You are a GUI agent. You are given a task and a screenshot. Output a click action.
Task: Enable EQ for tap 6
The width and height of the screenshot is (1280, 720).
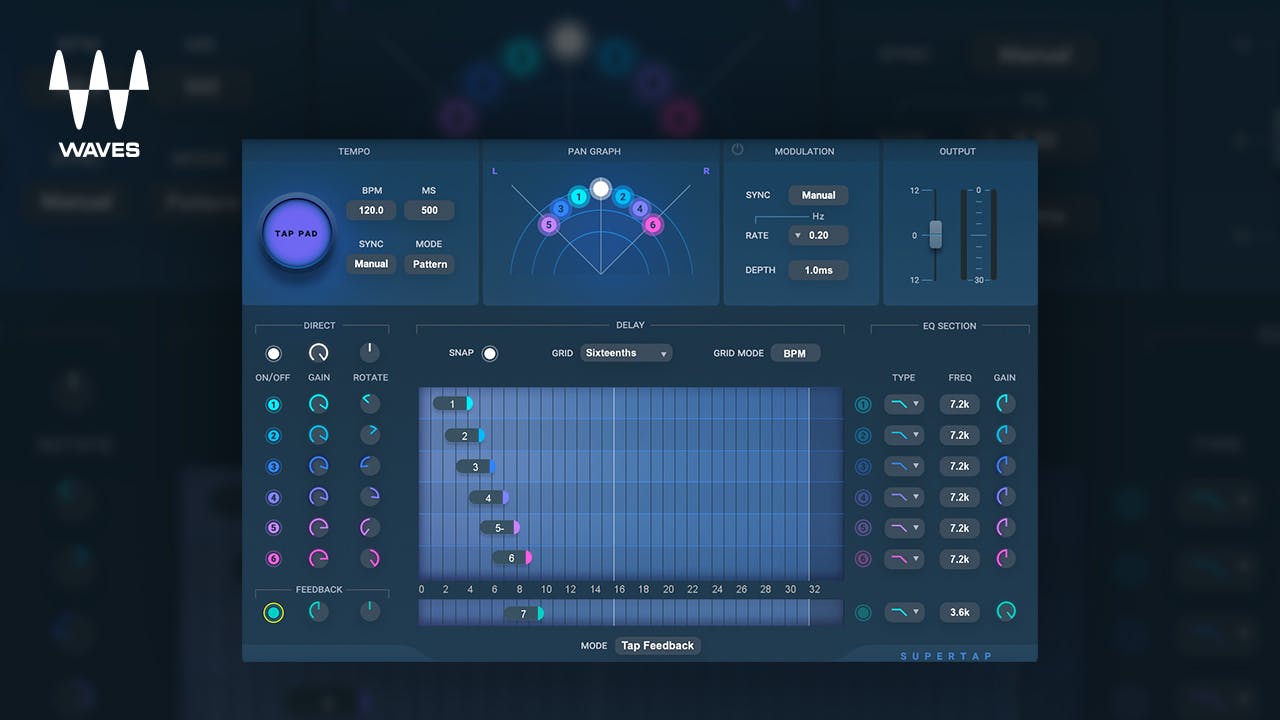click(x=863, y=559)
